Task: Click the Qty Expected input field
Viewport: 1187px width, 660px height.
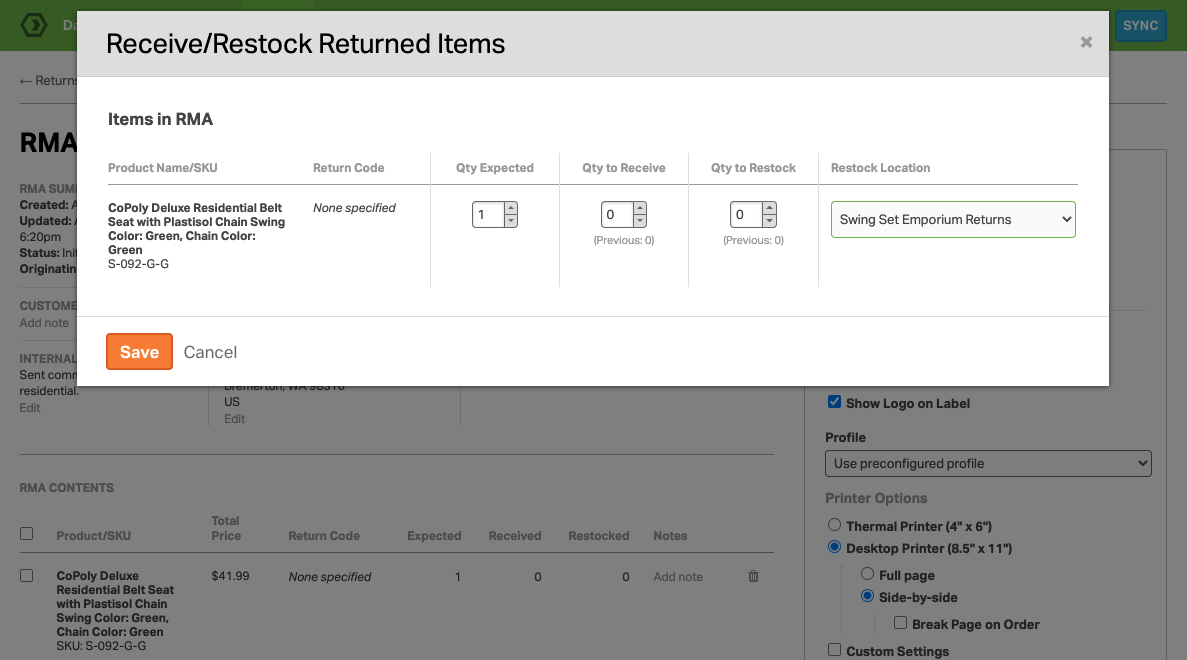Action: (x=488, y=214)
